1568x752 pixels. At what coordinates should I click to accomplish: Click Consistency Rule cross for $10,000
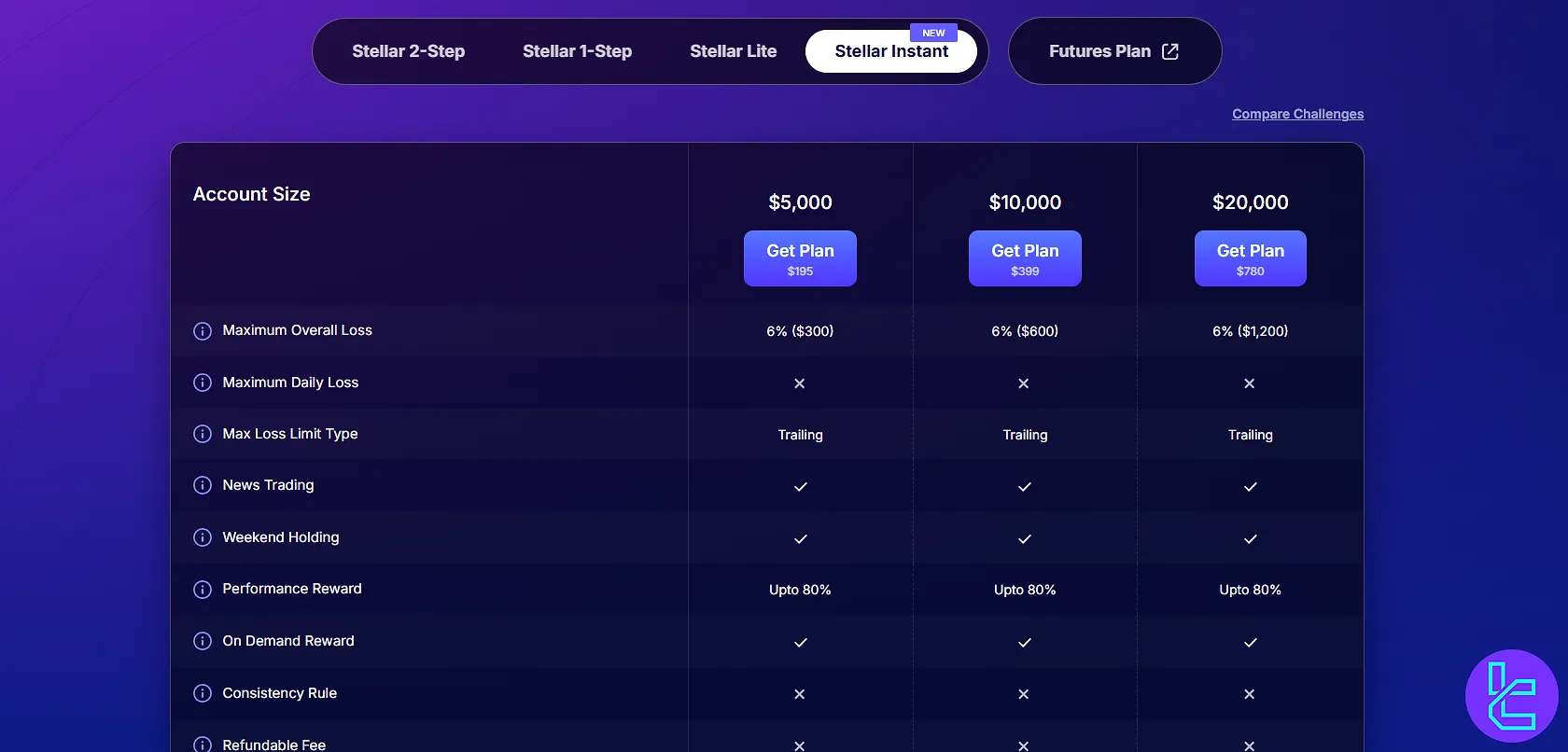tap(1024, 694)
